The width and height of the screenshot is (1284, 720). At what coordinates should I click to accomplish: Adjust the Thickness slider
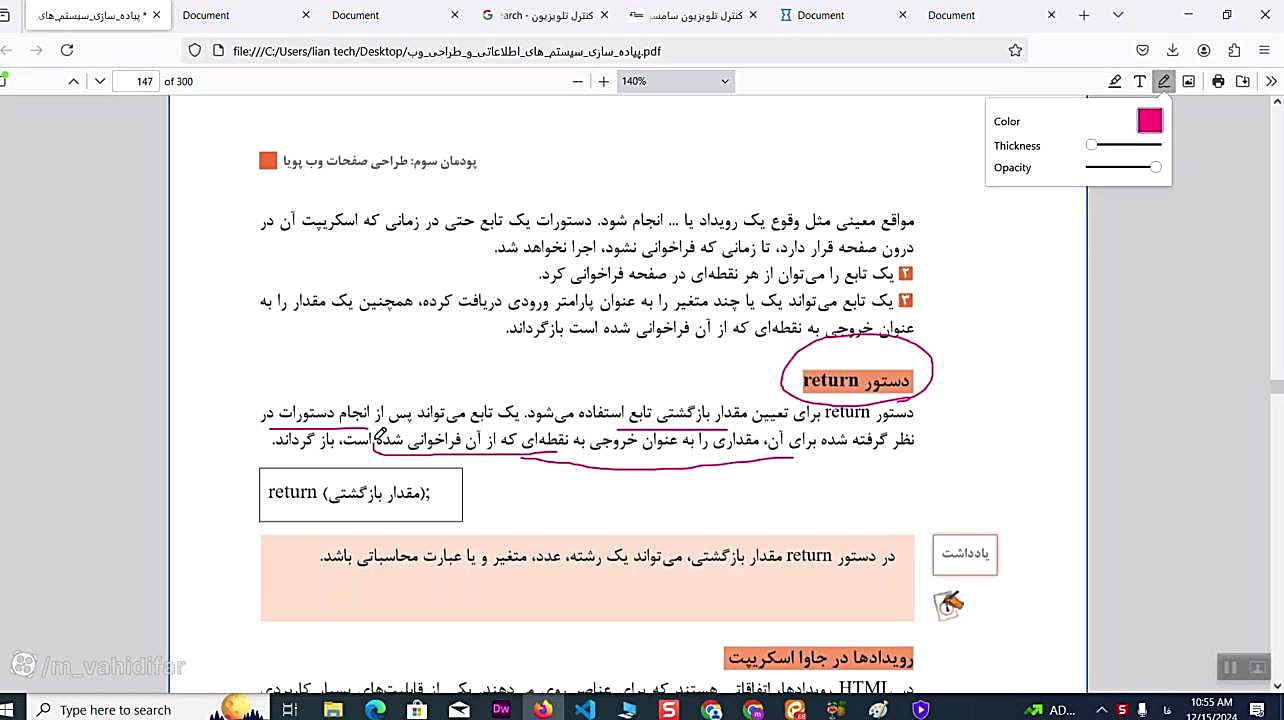(1124, 145)
